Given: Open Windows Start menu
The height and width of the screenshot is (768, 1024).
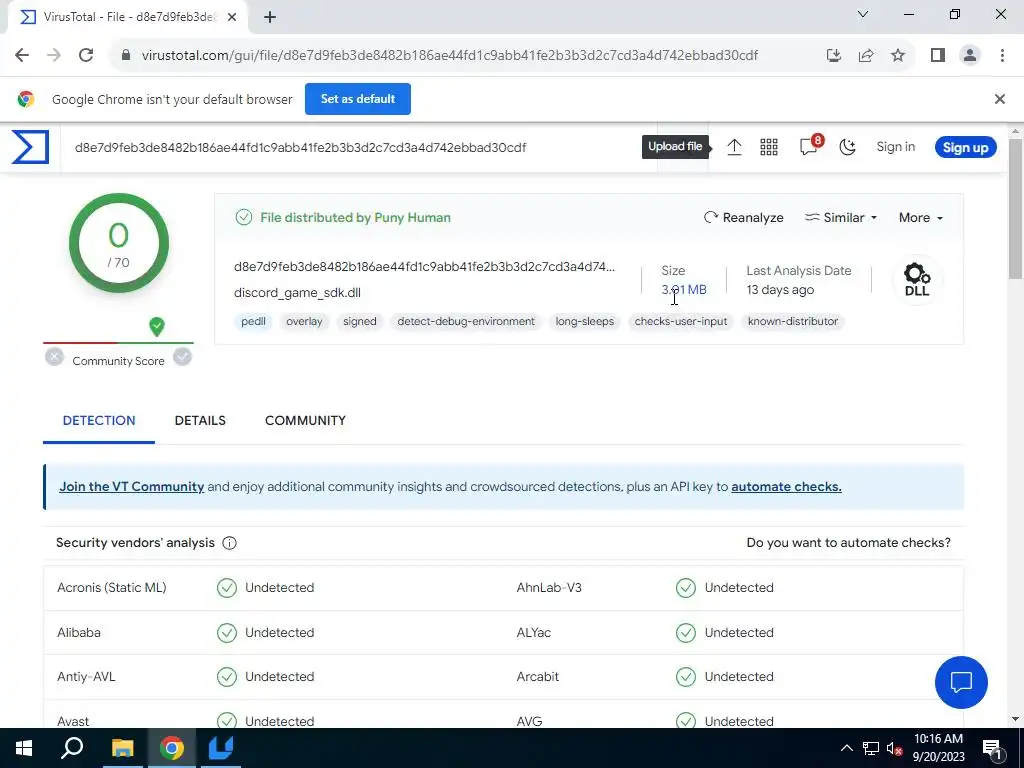Looking at the screenshot, I should click(x=24, y=748).
